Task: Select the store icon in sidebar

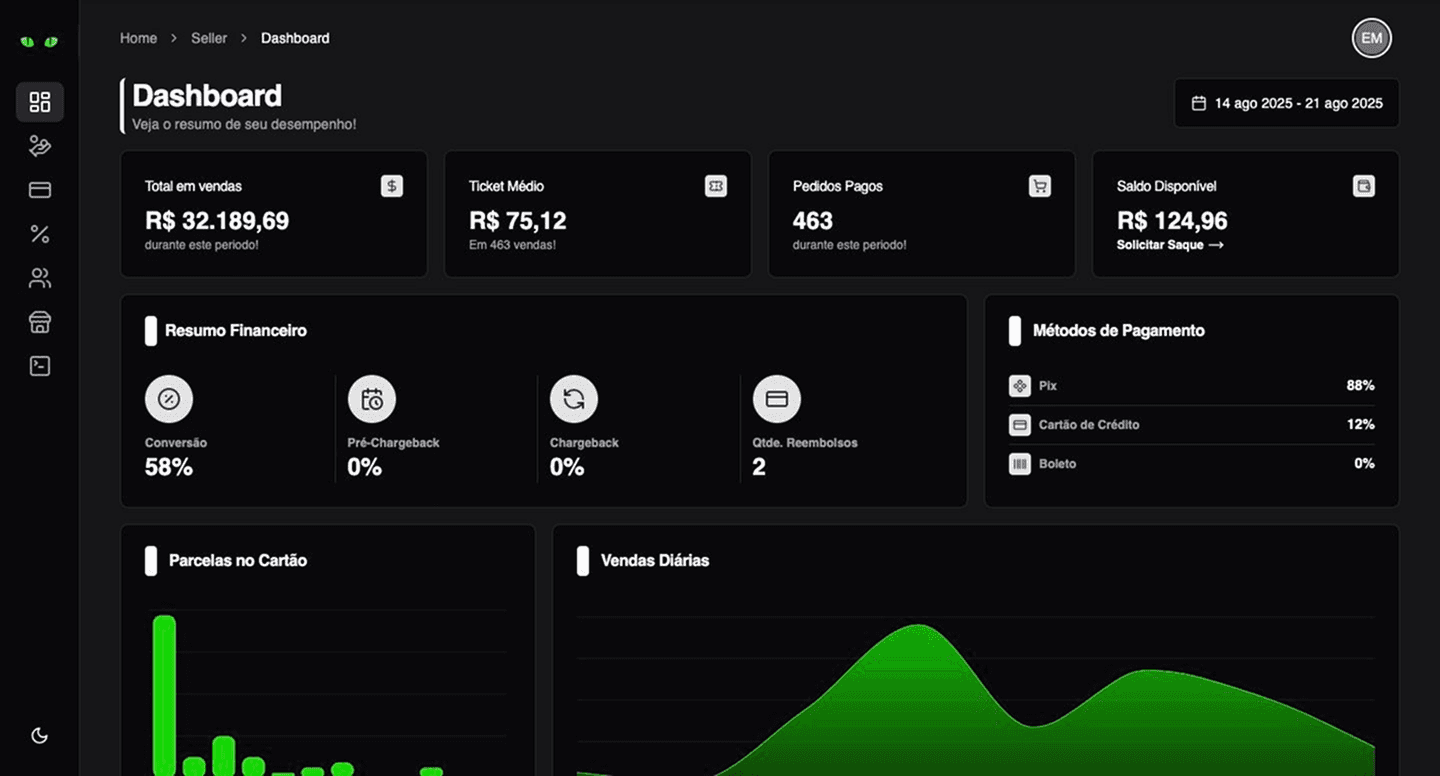Action: [x=39, y=321]
